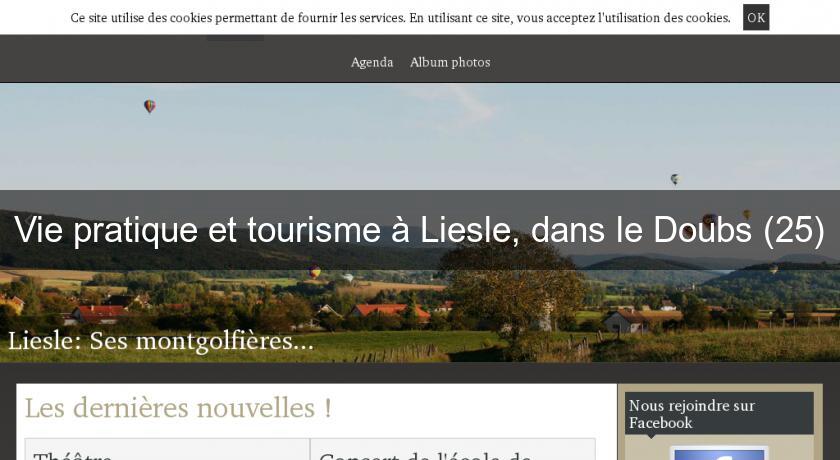840x460 pixels.
Task: Open the Album photos menu item
Action: [450, 62]
